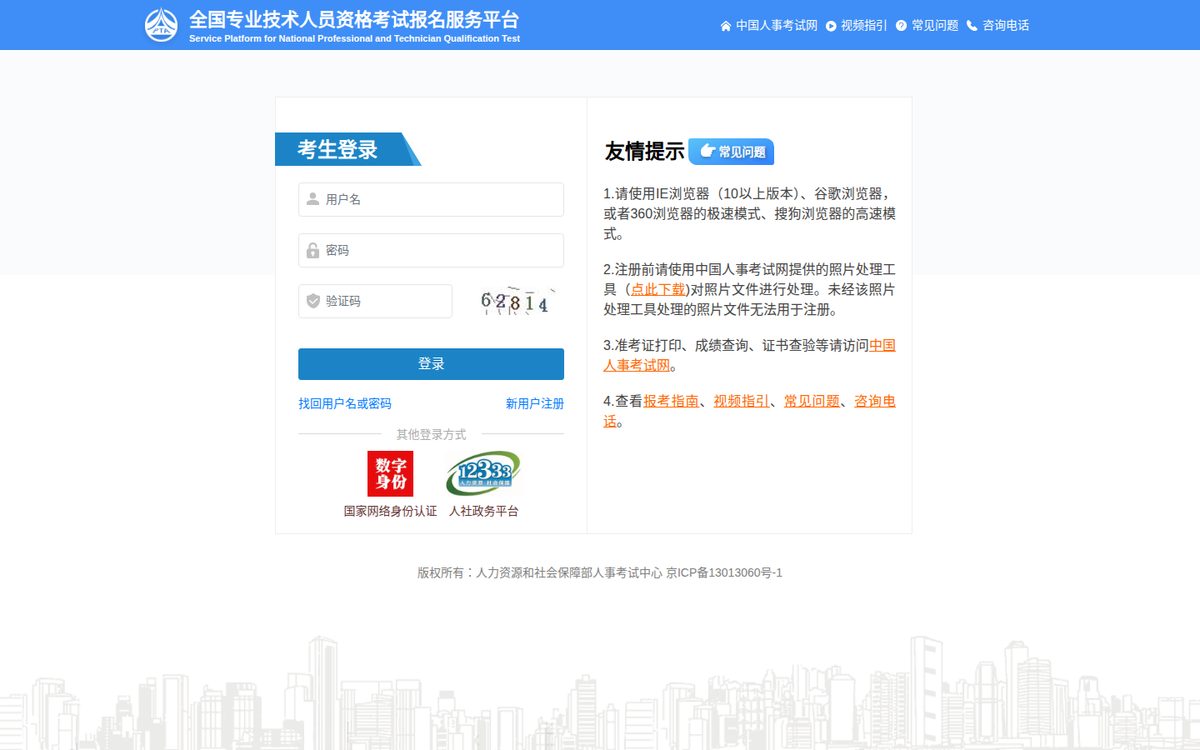The height and width of the screenshot is (750, 1200).
Task: Click the 京ICP备13013060号-1 footer text
Action: pyautogui.click(x=724, y=573)
